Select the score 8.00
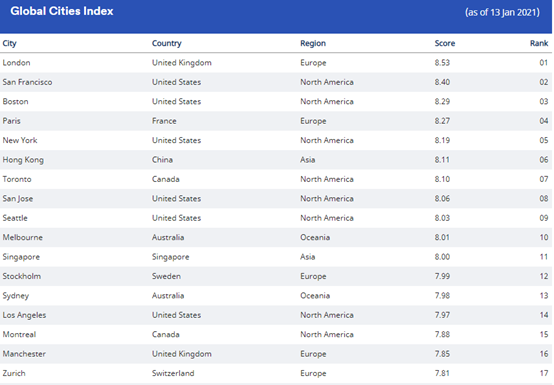 (442, 257)
